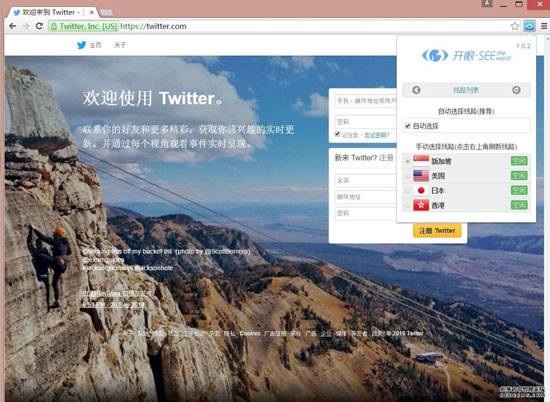The image size is (550, 402).
Task: Close the Twitter browser tab
Action: [x=92, y=12]
